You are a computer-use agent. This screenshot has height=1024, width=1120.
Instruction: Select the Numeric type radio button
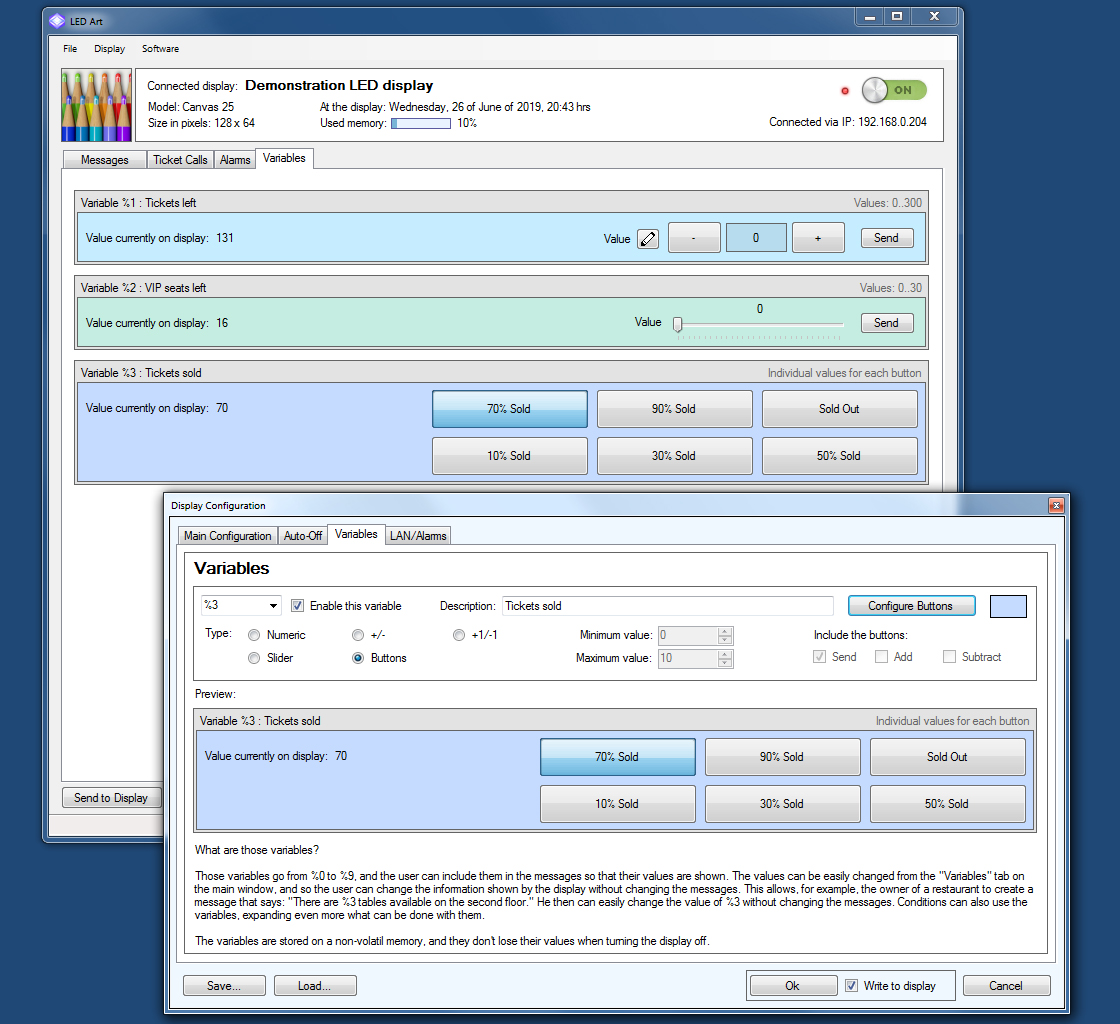[254, 635]
